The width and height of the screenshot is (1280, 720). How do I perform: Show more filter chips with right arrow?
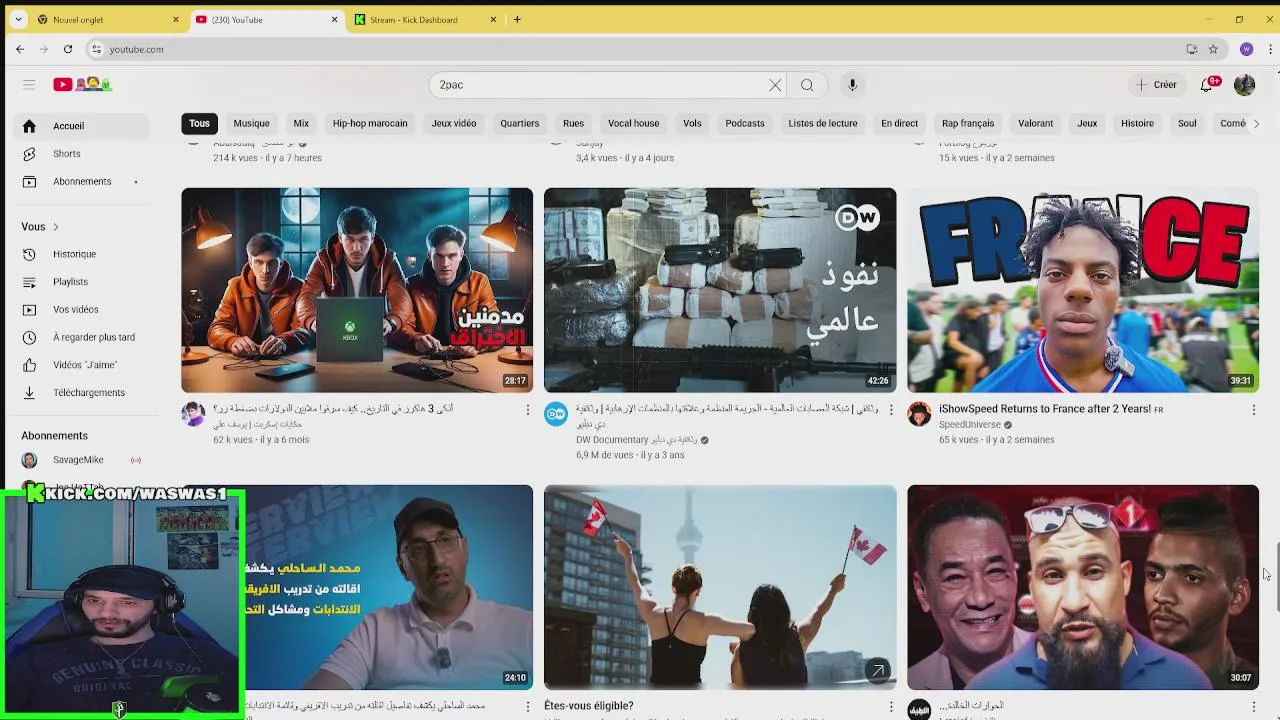(x=1256, y=124)
